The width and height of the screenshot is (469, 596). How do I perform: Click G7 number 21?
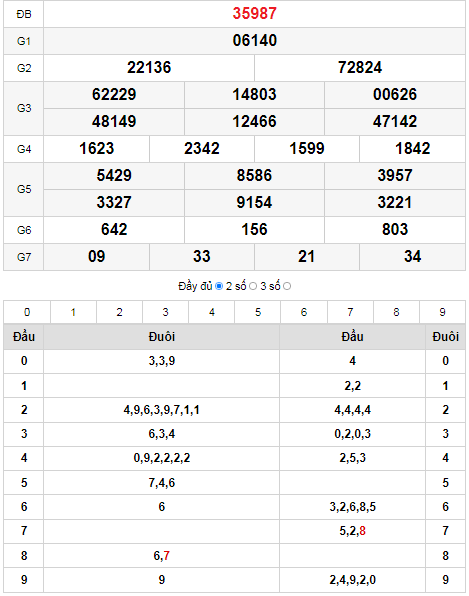click(307, 257)
